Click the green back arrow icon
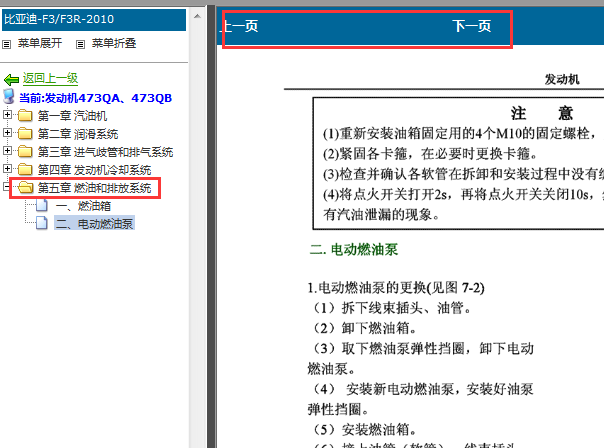Image resolution: width=604 pixels, height=448 pixels. [11, 80]
